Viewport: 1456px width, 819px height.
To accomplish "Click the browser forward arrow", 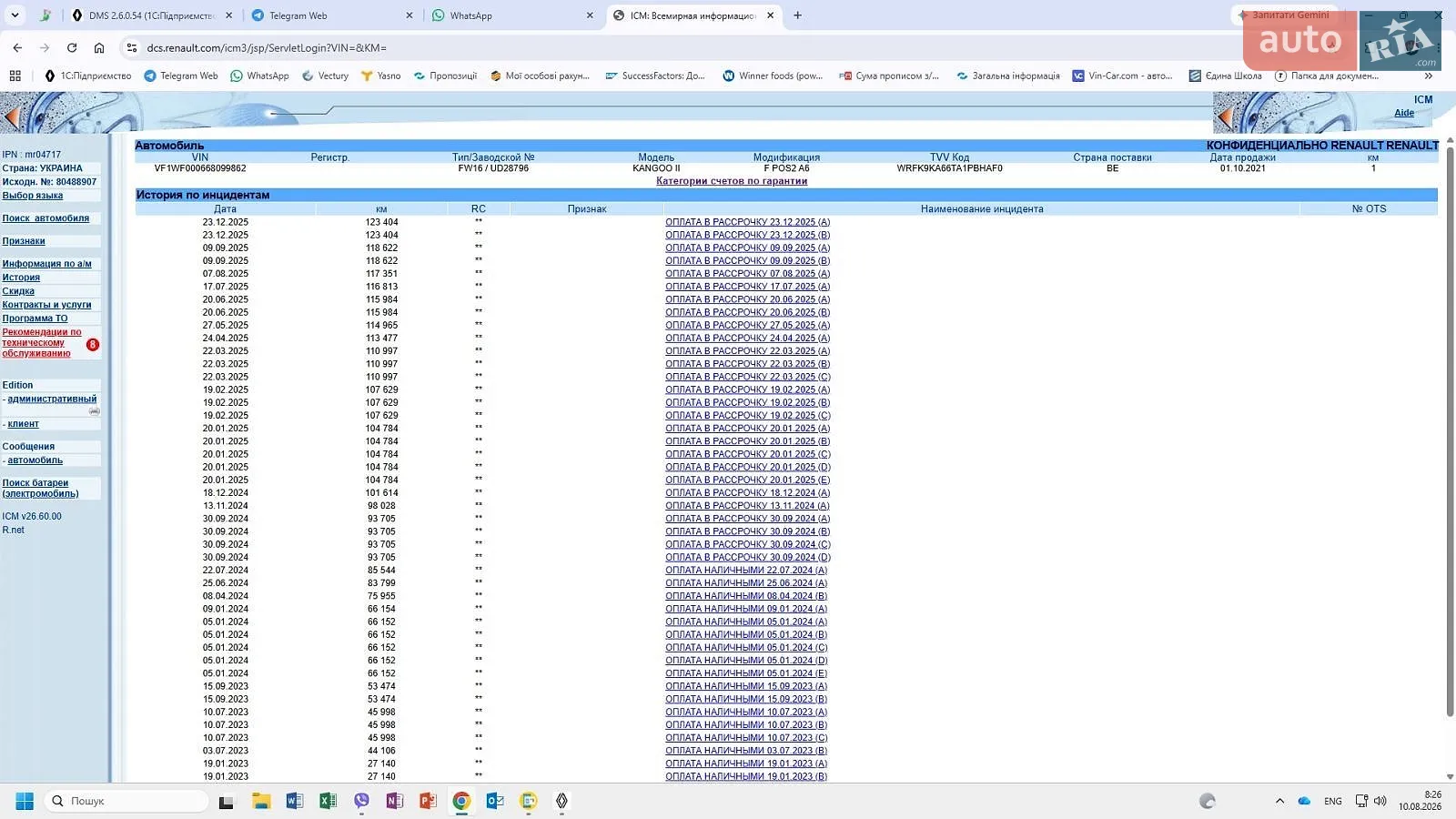I will click(45, 47).
